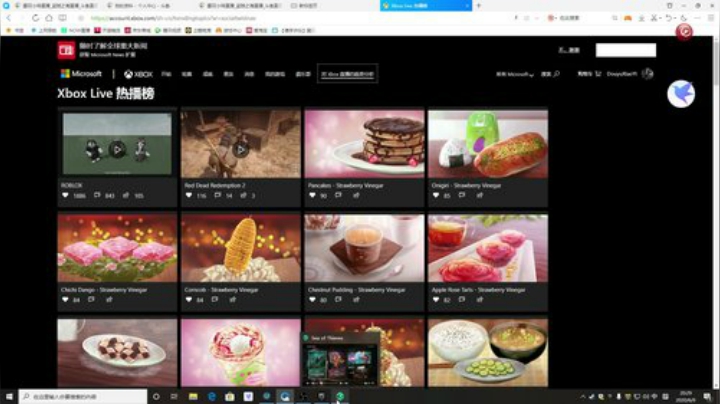Open the Apple Rose Tarts thumbnail

tap(488, 248)
